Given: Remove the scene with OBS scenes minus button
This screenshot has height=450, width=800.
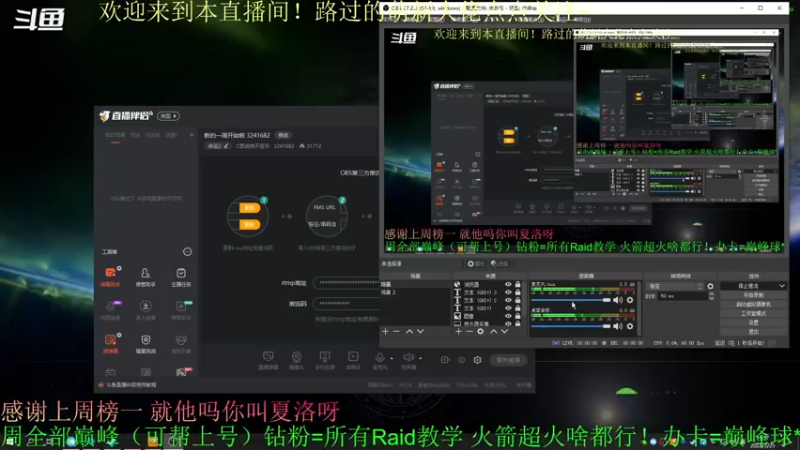Looking at the screenshot, I should [x=396, y=332].
